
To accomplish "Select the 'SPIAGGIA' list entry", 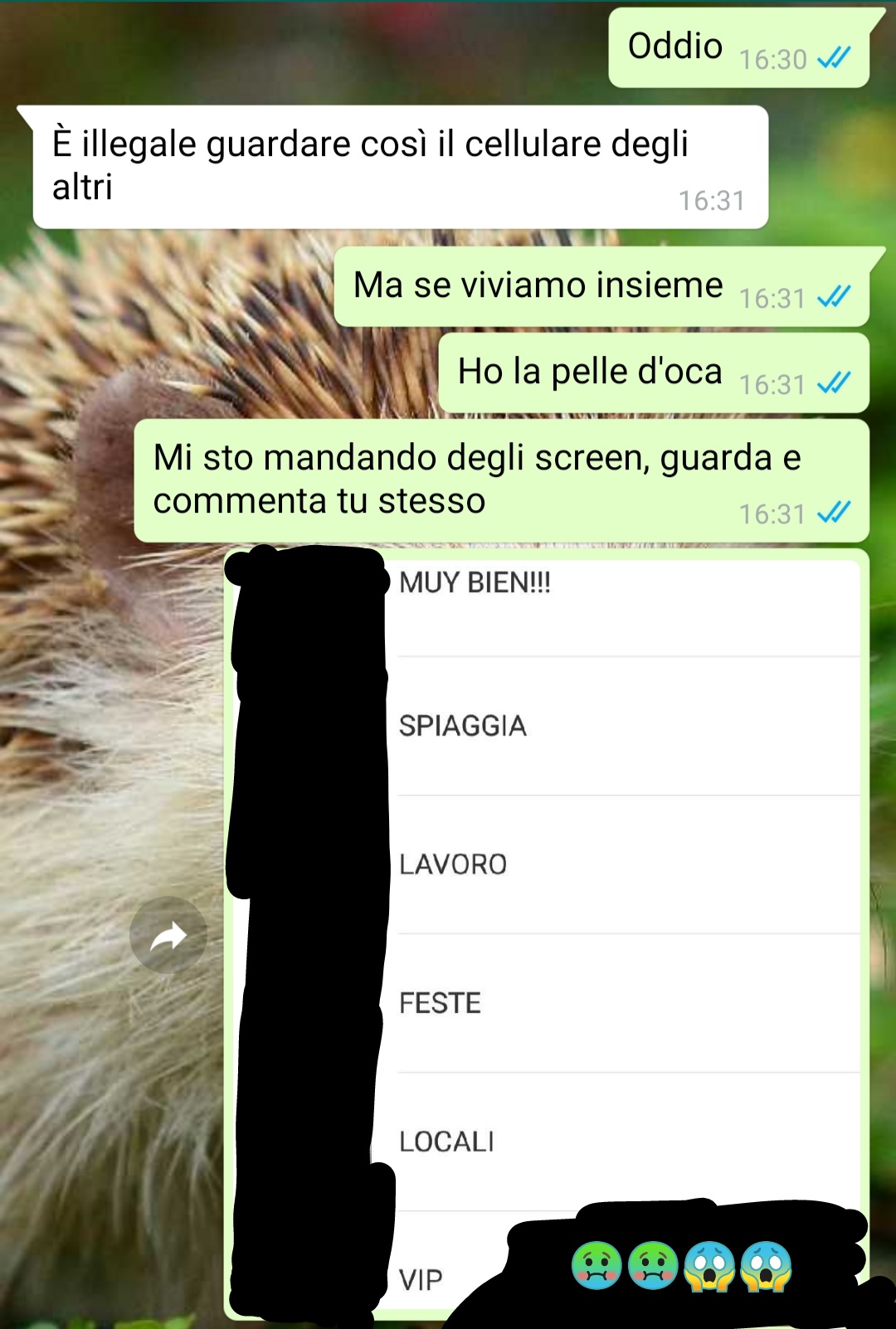I will click(628, 726).
